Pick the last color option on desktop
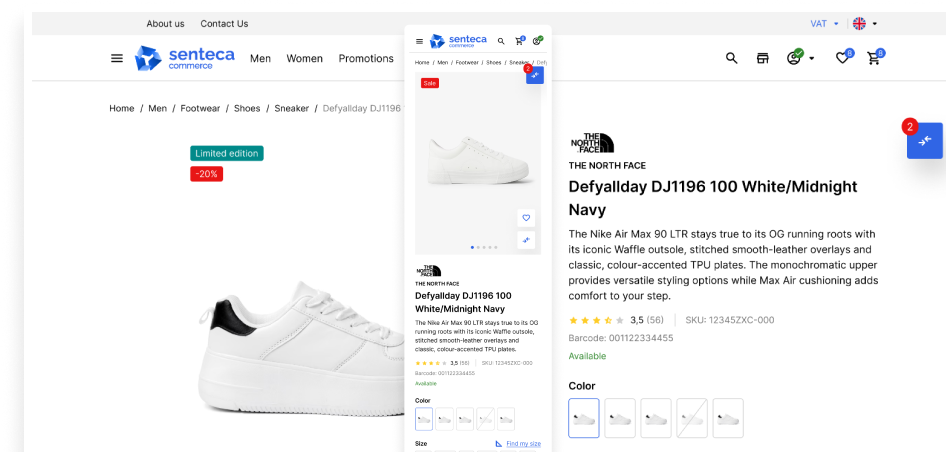This screenshot has width=946, height=452. point(728,418)
